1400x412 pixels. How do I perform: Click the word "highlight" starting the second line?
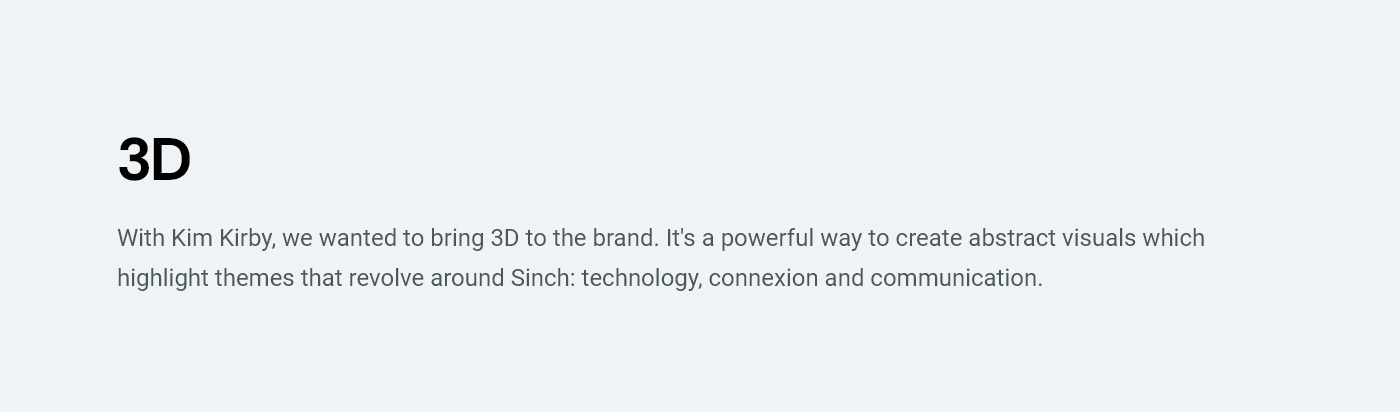point(163,279)
